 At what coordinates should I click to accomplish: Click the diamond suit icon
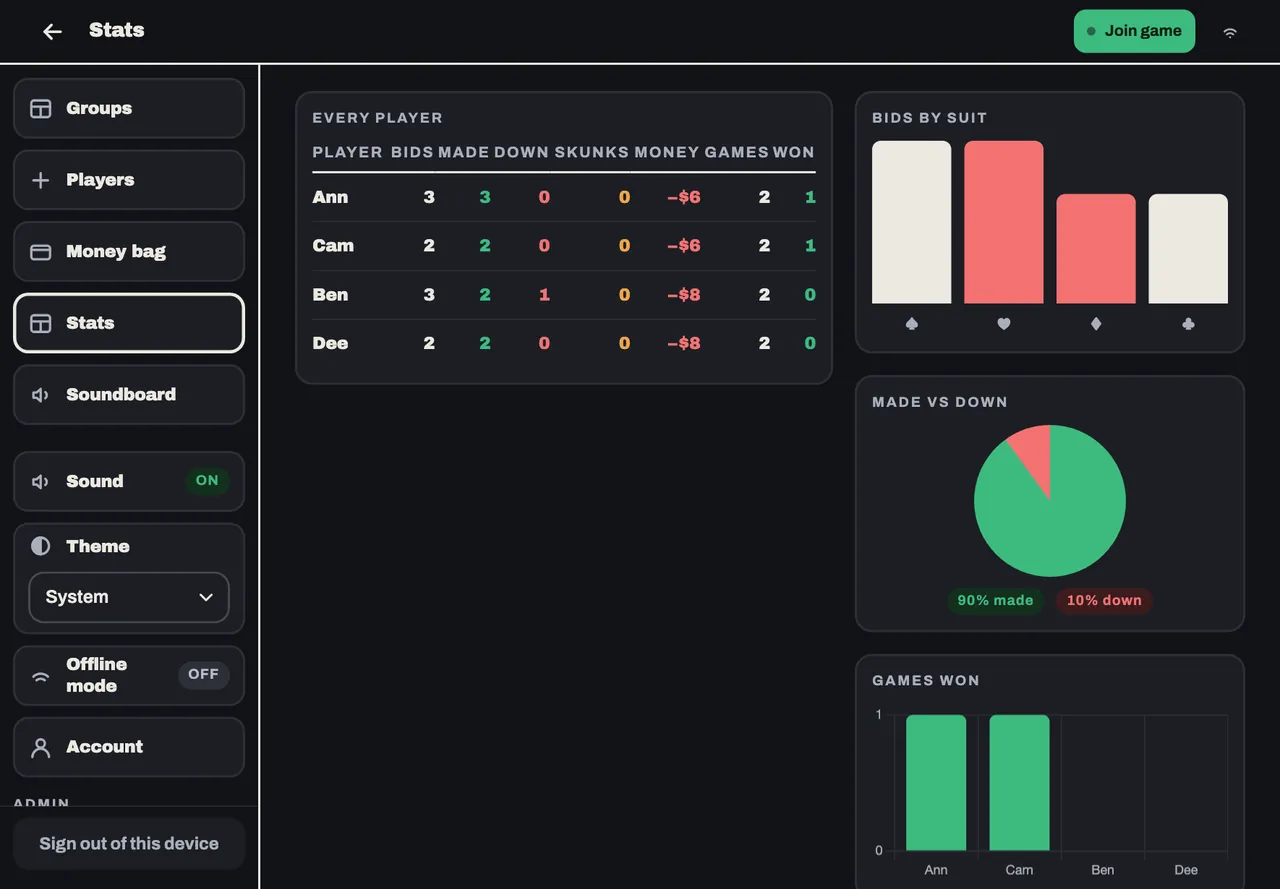click(1096, 324)
